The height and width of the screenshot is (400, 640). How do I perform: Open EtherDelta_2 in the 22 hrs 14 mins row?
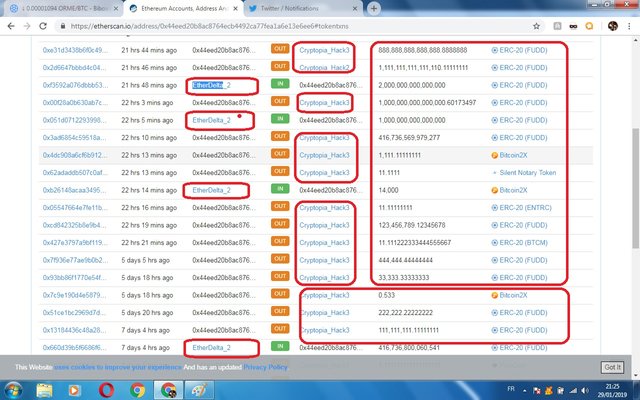point(211,191)
